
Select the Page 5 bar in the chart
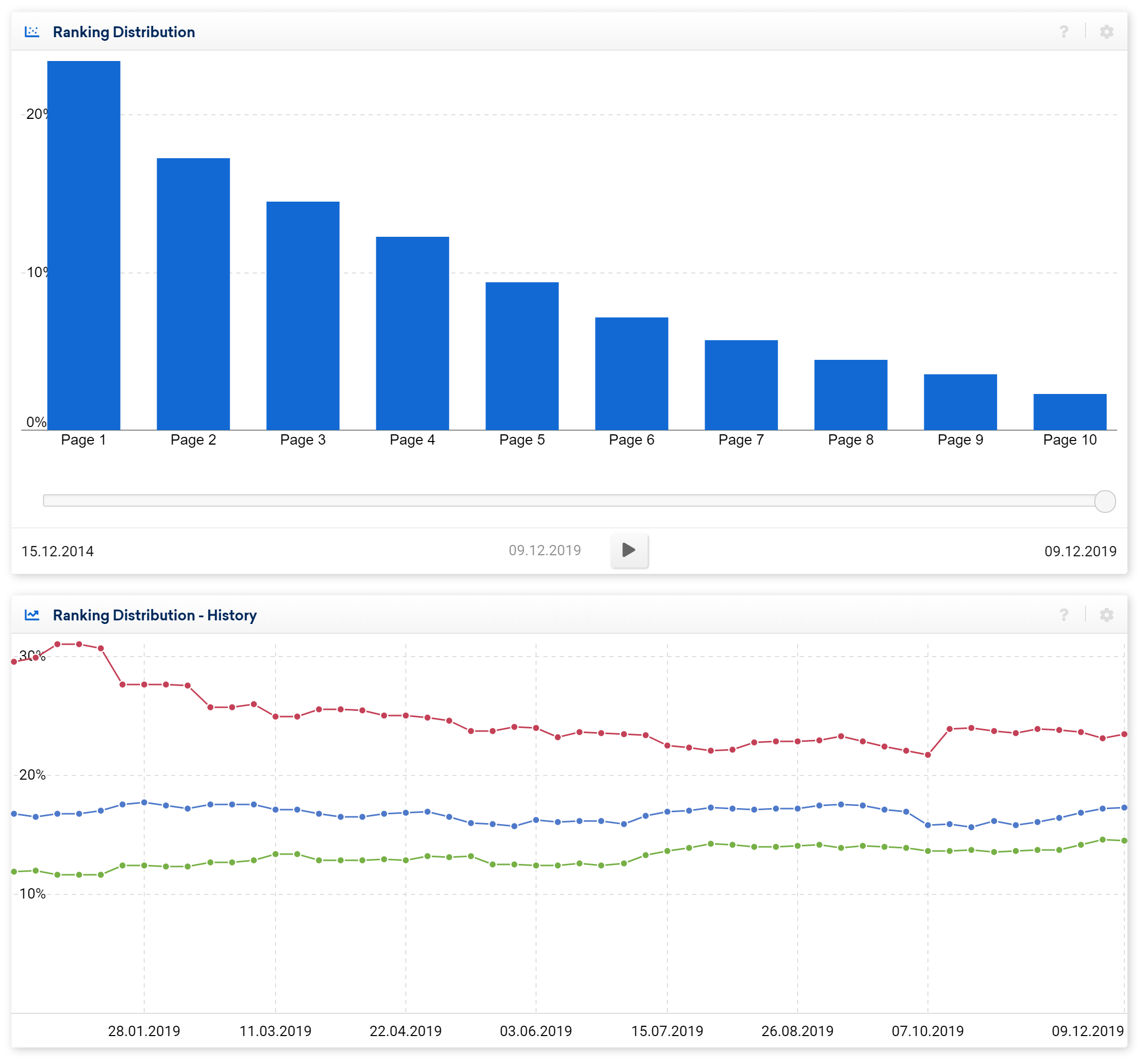coord(522,357)
